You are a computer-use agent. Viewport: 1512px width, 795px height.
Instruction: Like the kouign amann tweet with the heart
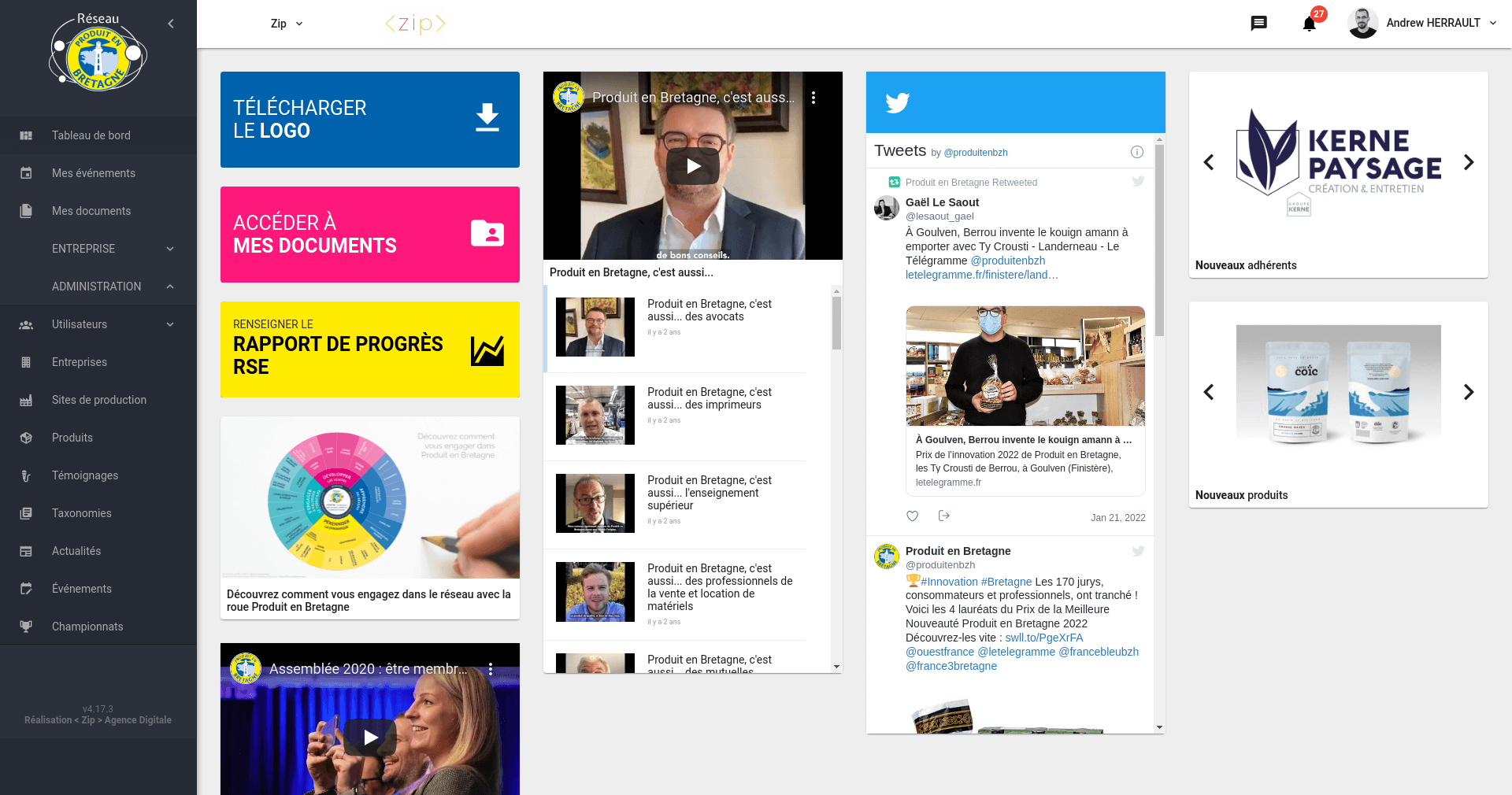pyautogui.click(x=912, y=516)
